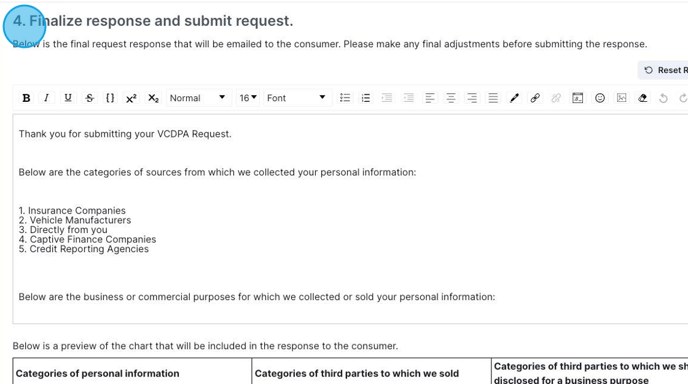The height and width of the screenshot is (384, 688).
Task: Apply superscript formatting
Action: (131, 98)
